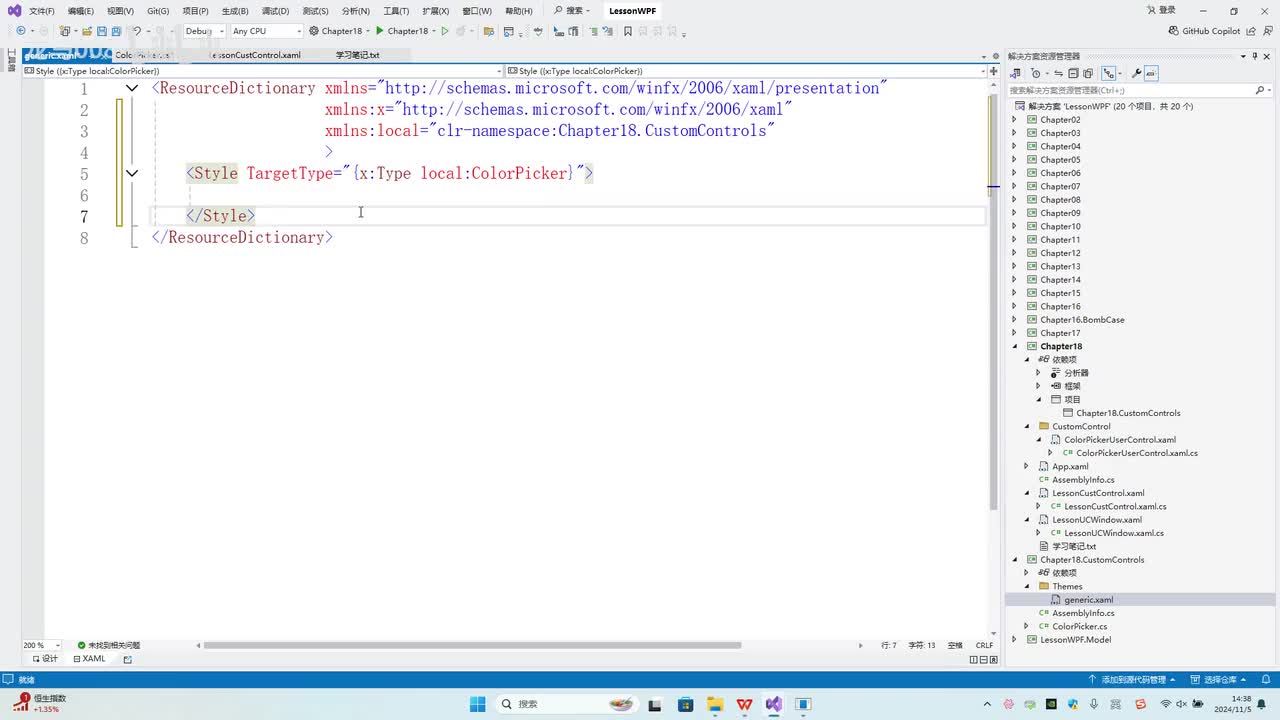Expand the LessonWPF.Model project node
Image resolution: width=1280 pixels, height=720 pixels.
[1014, 639]
